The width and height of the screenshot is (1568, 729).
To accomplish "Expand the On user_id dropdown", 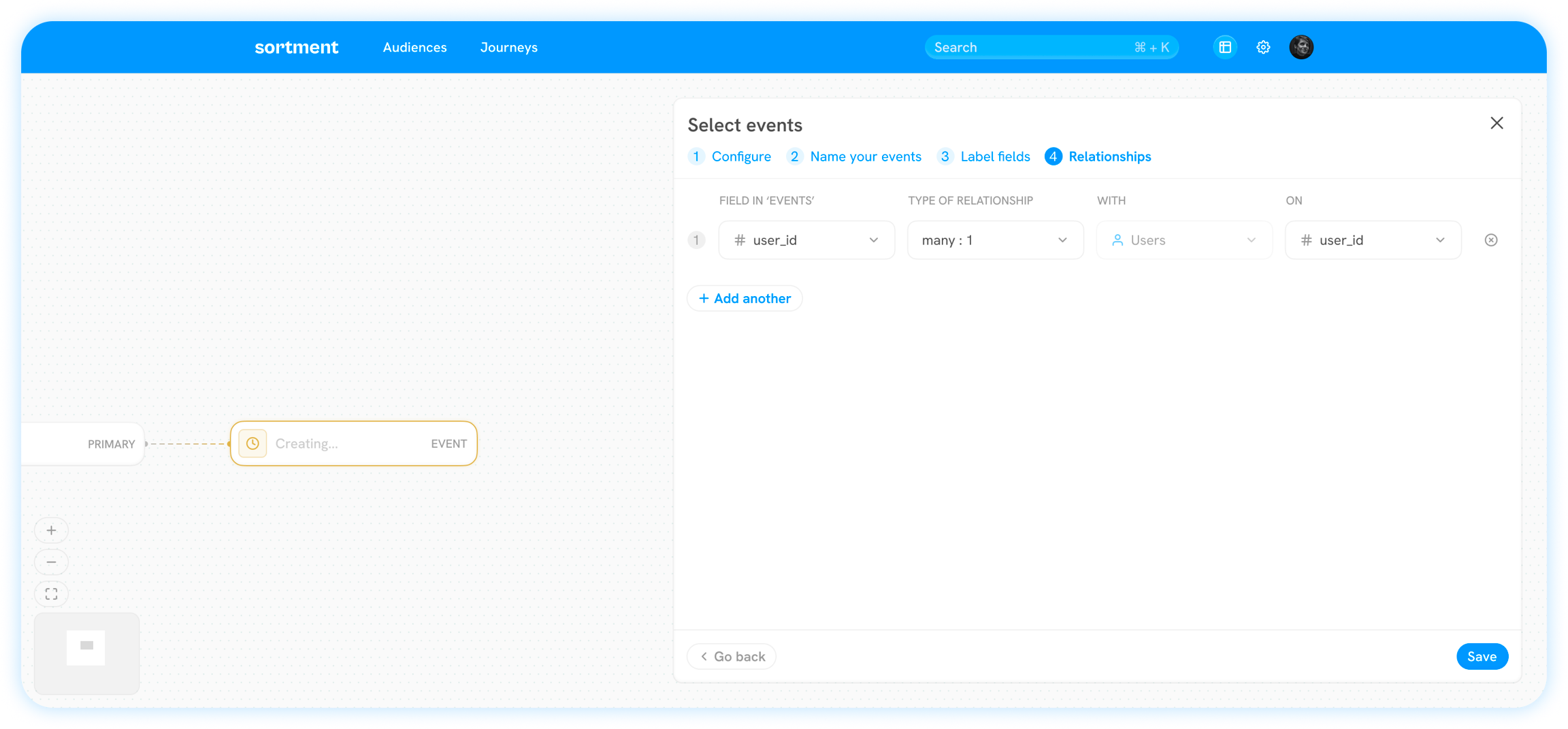I will [x=1373, y=240].
